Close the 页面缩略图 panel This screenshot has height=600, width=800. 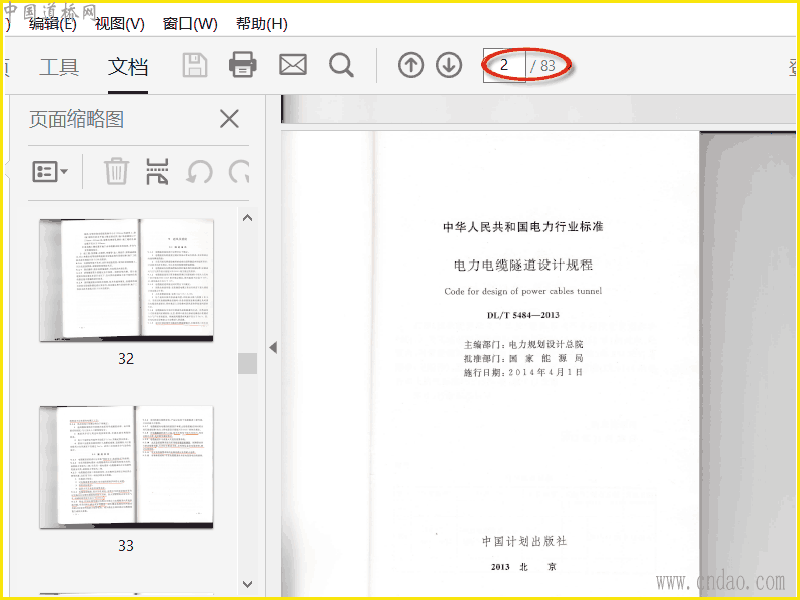229,119
